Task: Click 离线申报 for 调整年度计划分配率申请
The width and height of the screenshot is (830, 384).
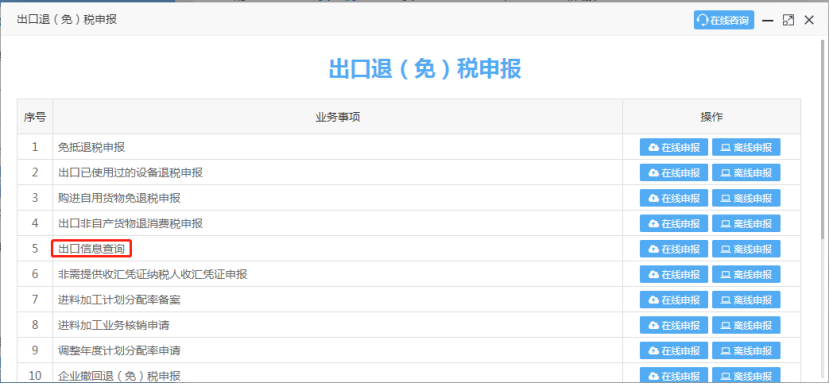Action: click(746, 351)
